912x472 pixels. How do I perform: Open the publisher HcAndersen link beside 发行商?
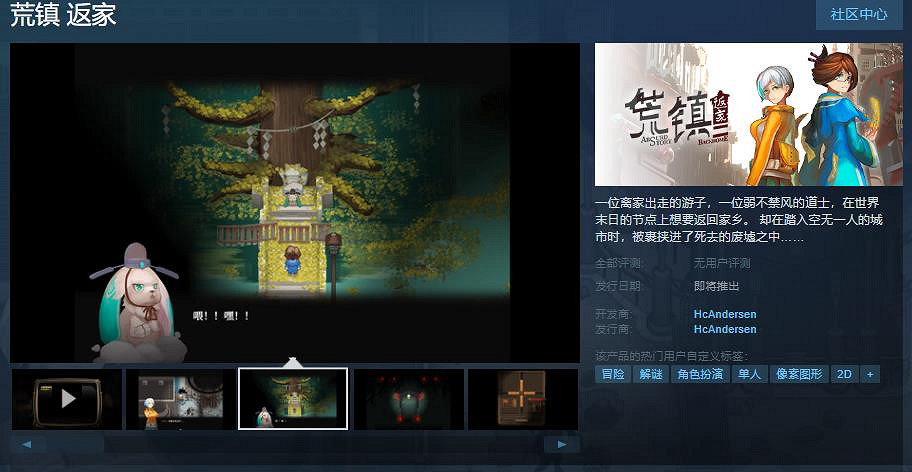(725, 329)
